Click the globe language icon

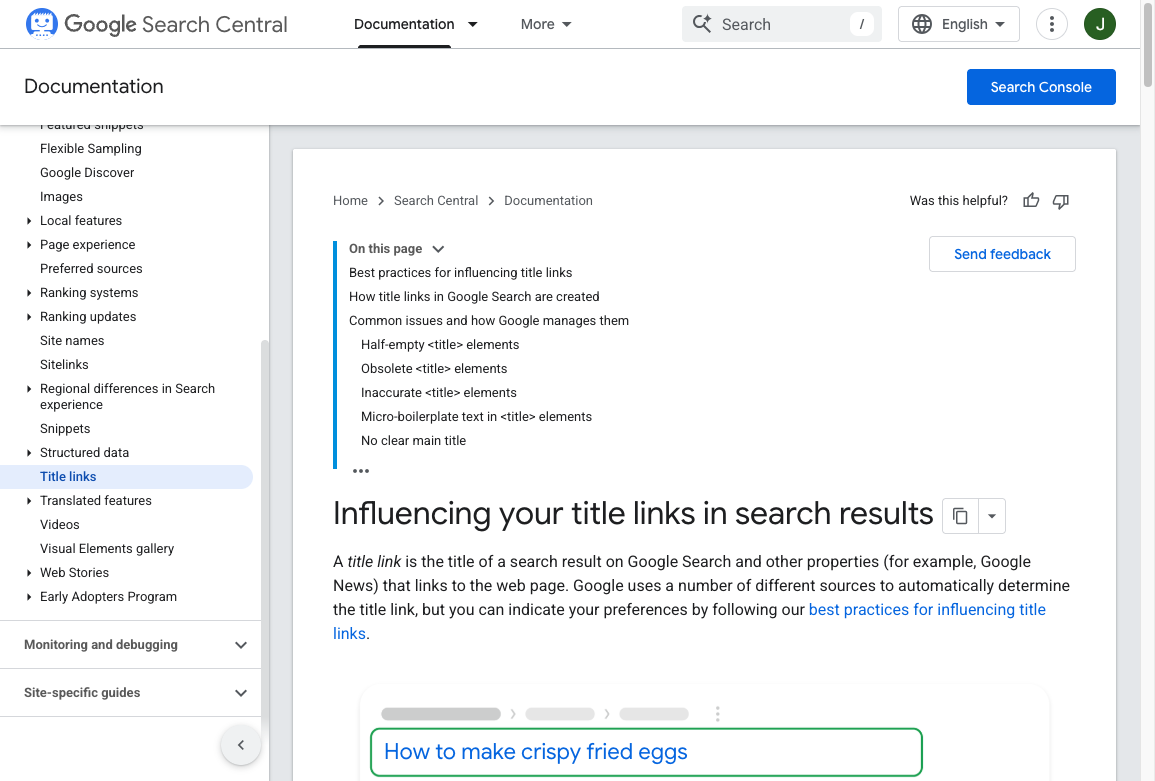pos(921,24)
